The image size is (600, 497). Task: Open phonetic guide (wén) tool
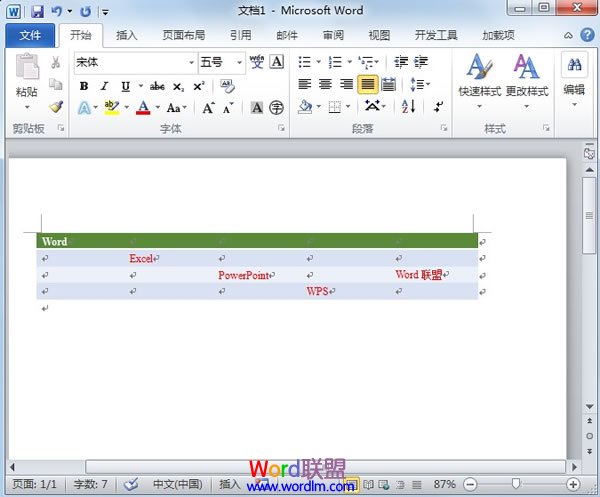[x=256, y=62]
